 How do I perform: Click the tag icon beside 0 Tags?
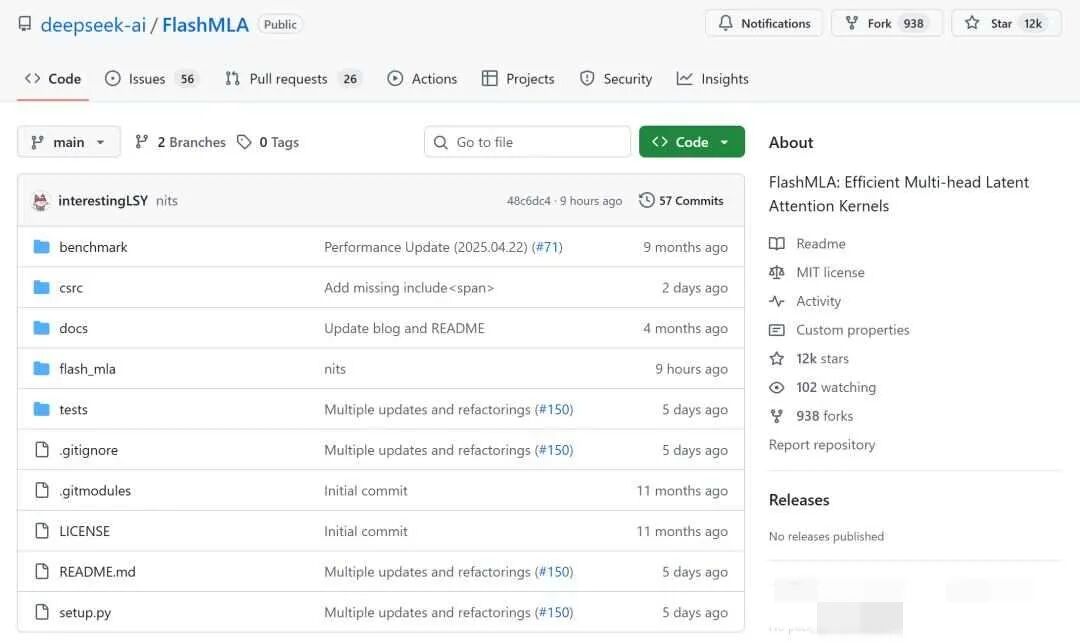(244, 142)
